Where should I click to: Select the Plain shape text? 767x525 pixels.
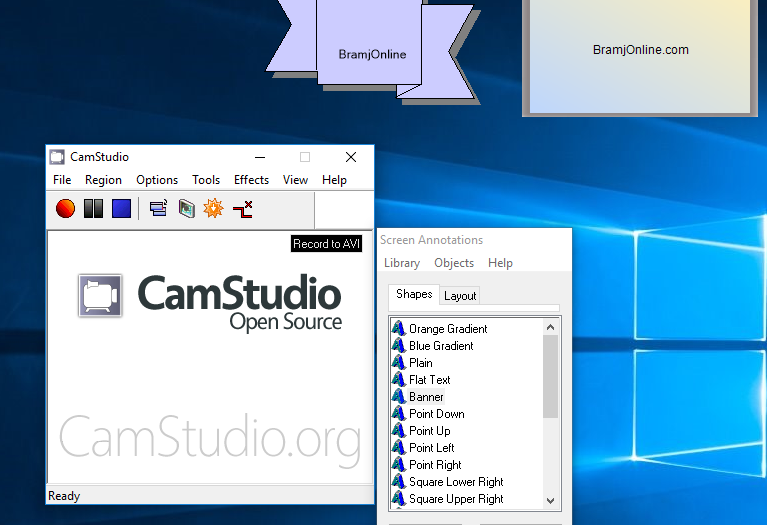(x=421, y=363)
